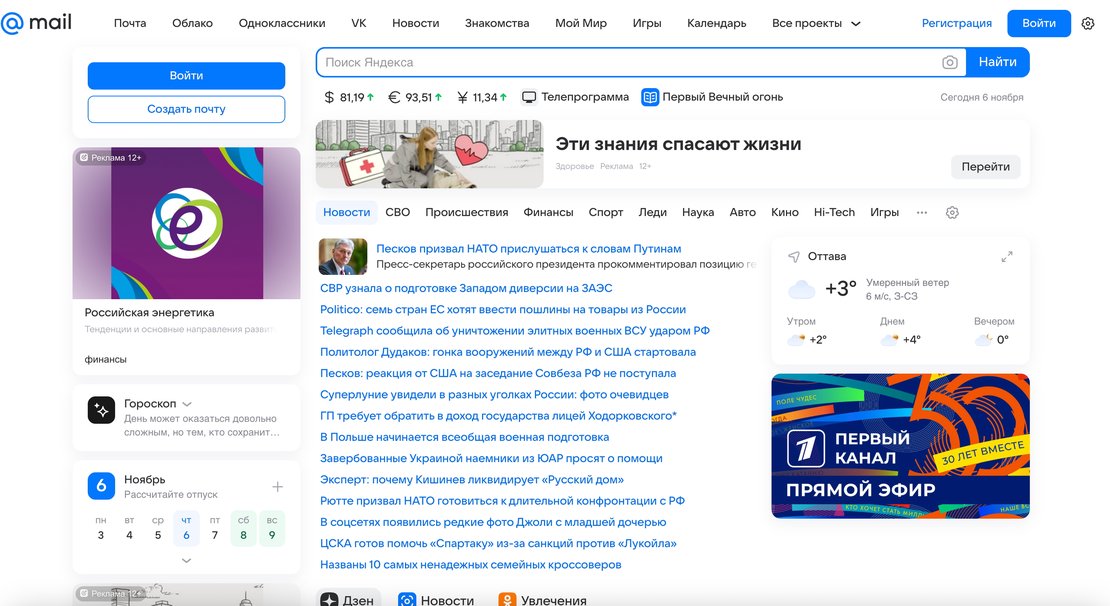Click inside the Поиск Яндекса search field
The height and width of the screenshot is (606, 1110).
pyautogui.click(x=600, y=62)
